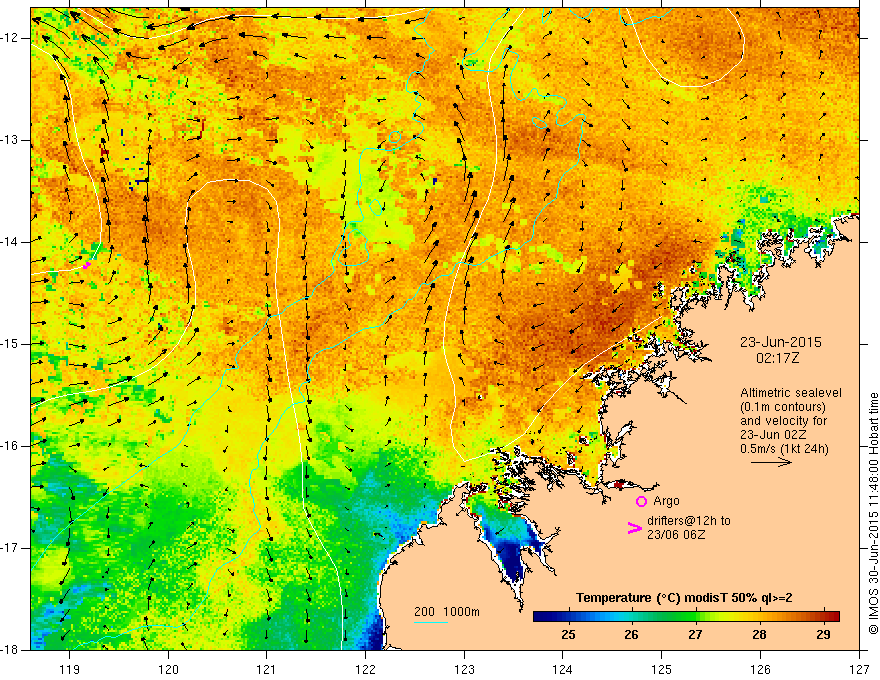The image size is (880, 680).
Task: Click the IMOS copyright timestamp text
Action: click(x=873, y=514)
